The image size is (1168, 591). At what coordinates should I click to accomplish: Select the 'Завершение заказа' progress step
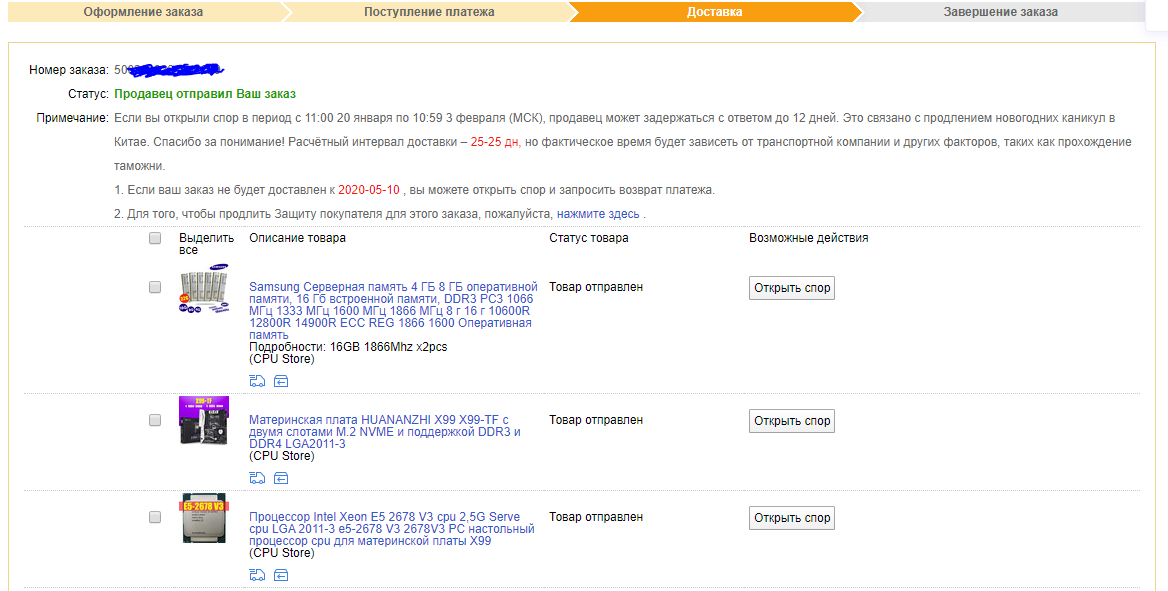tap(1000, 12)
